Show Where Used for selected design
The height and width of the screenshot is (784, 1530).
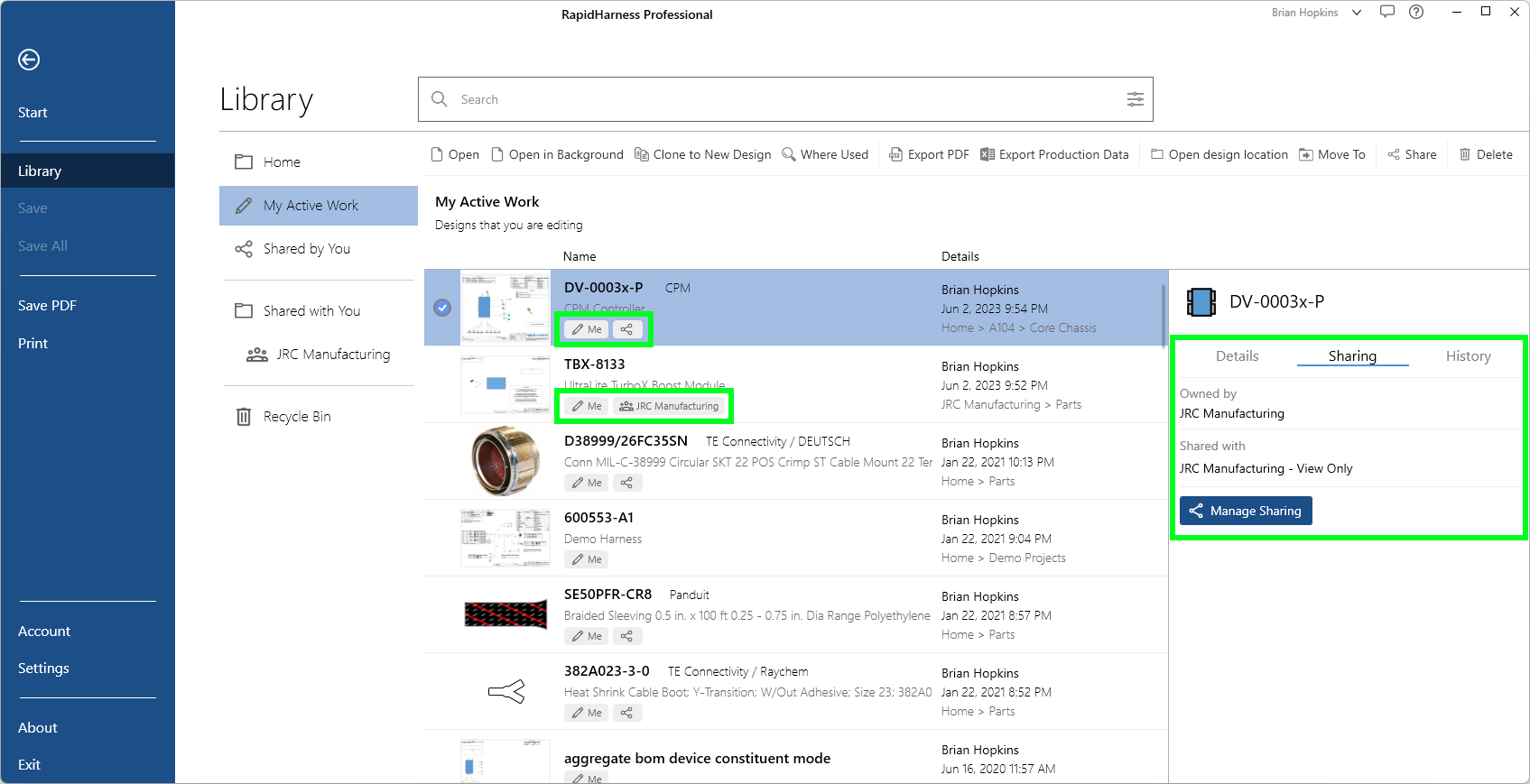[x=825, y=154]
